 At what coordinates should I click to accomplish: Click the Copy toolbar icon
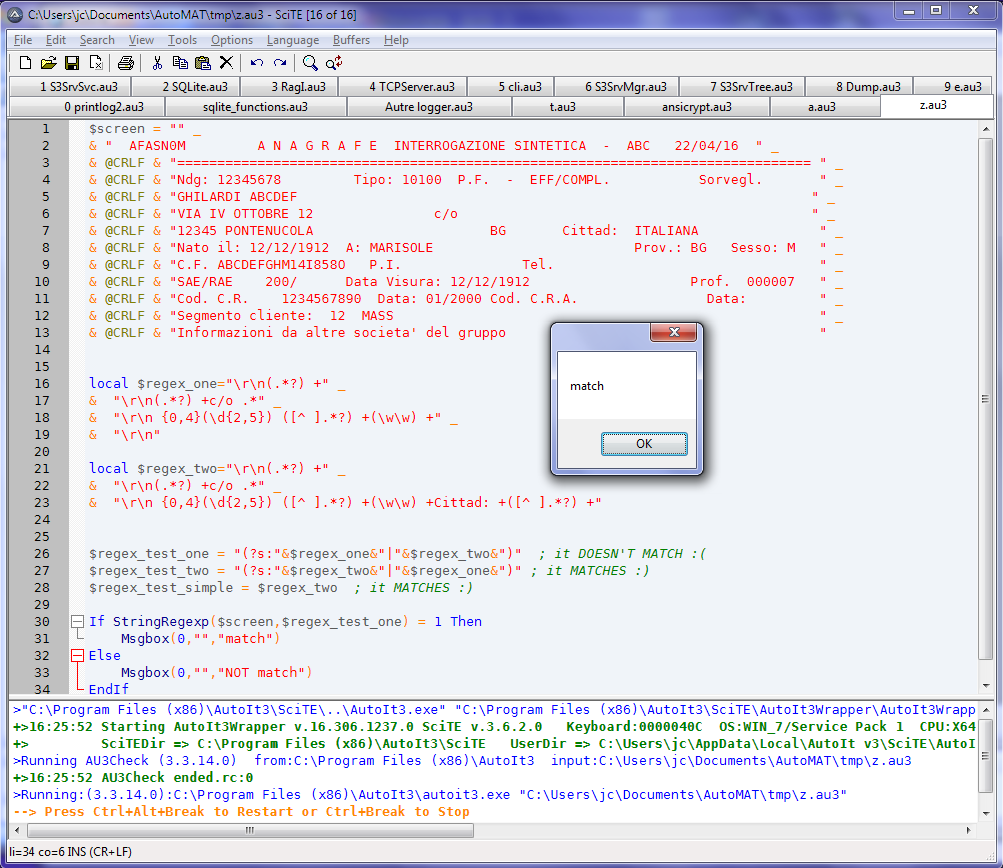(180, 63)
